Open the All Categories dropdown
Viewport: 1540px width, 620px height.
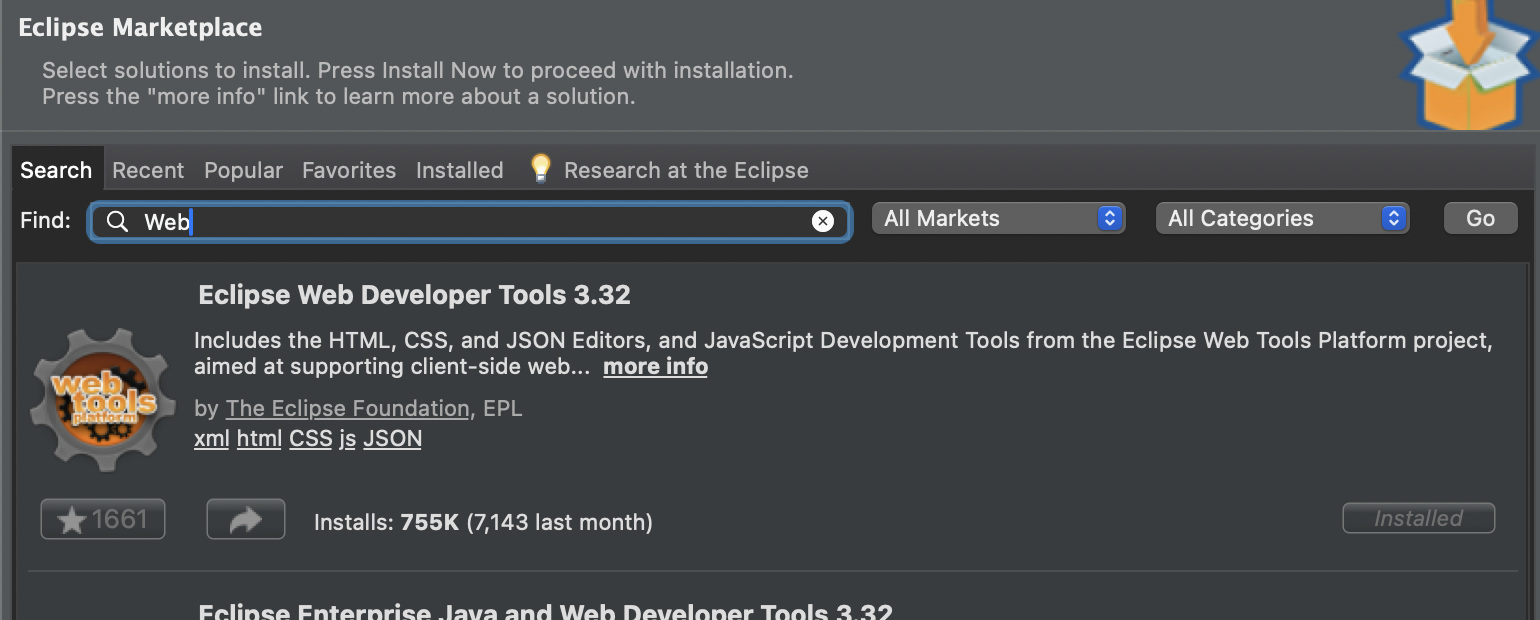[1282, 218]
